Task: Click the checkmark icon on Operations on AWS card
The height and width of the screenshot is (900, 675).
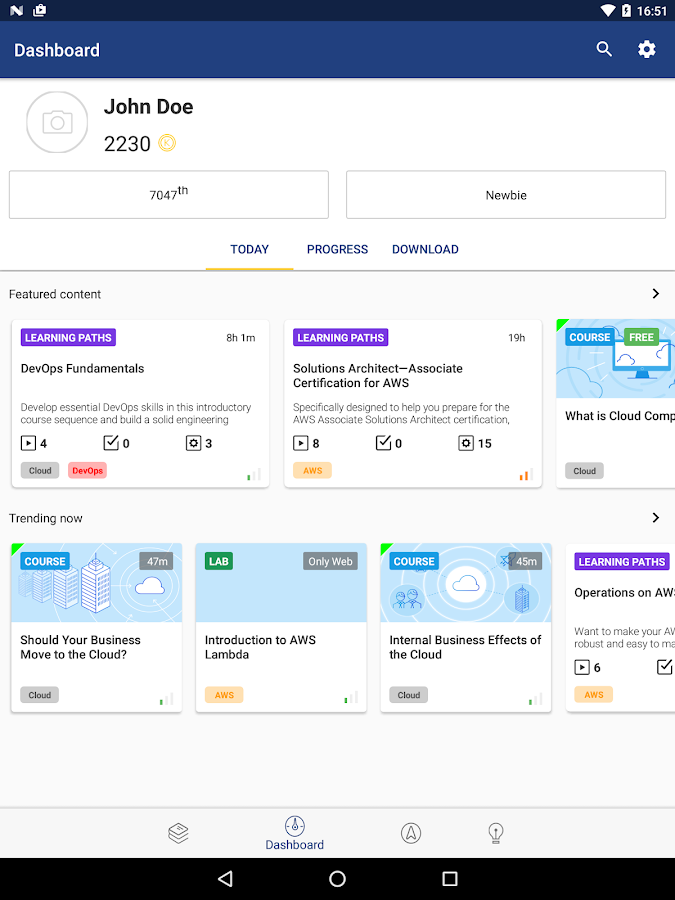Action: pyautogui.click(x=665, y=667)
